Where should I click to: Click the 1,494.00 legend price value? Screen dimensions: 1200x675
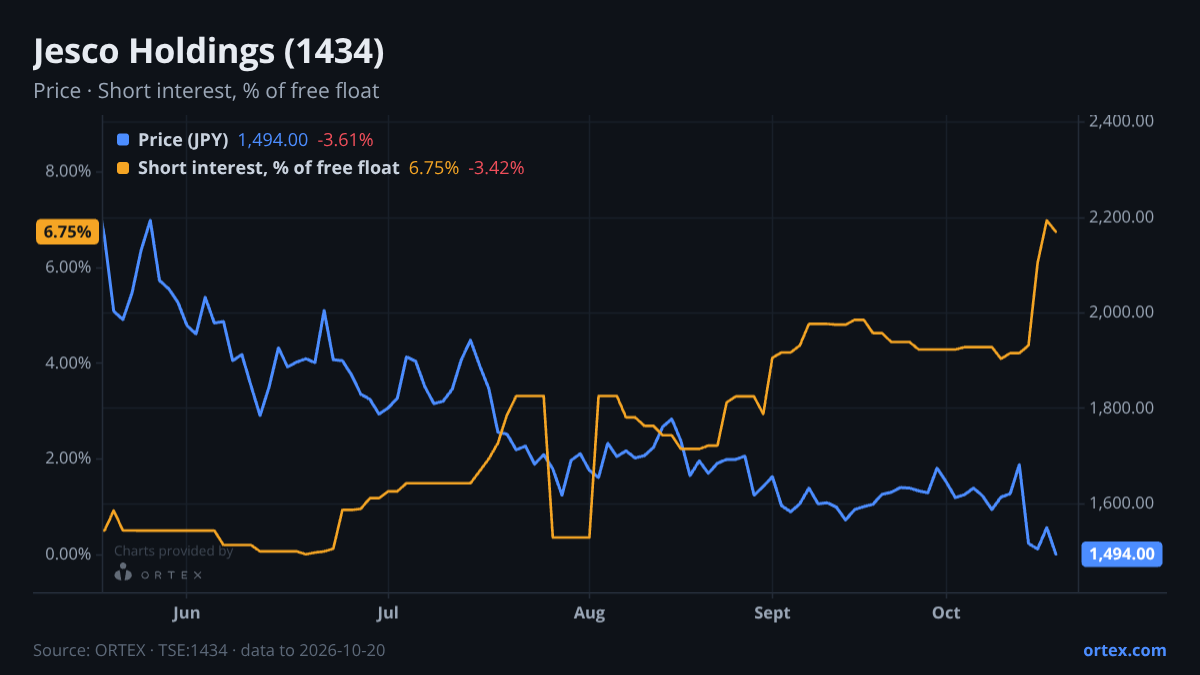pos(273,140)
